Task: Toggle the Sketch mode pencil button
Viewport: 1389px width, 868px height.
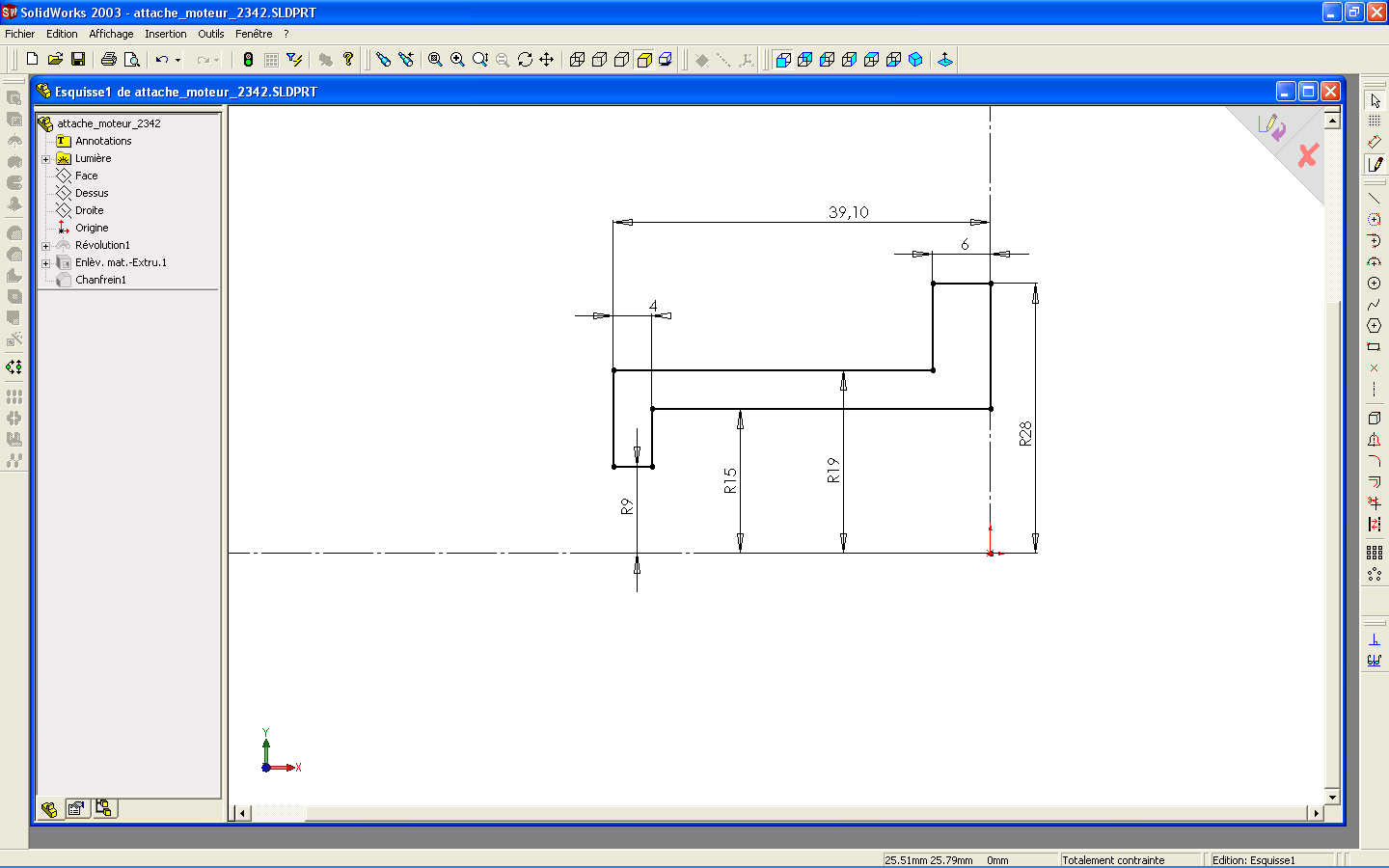Action: [1375, 164]
